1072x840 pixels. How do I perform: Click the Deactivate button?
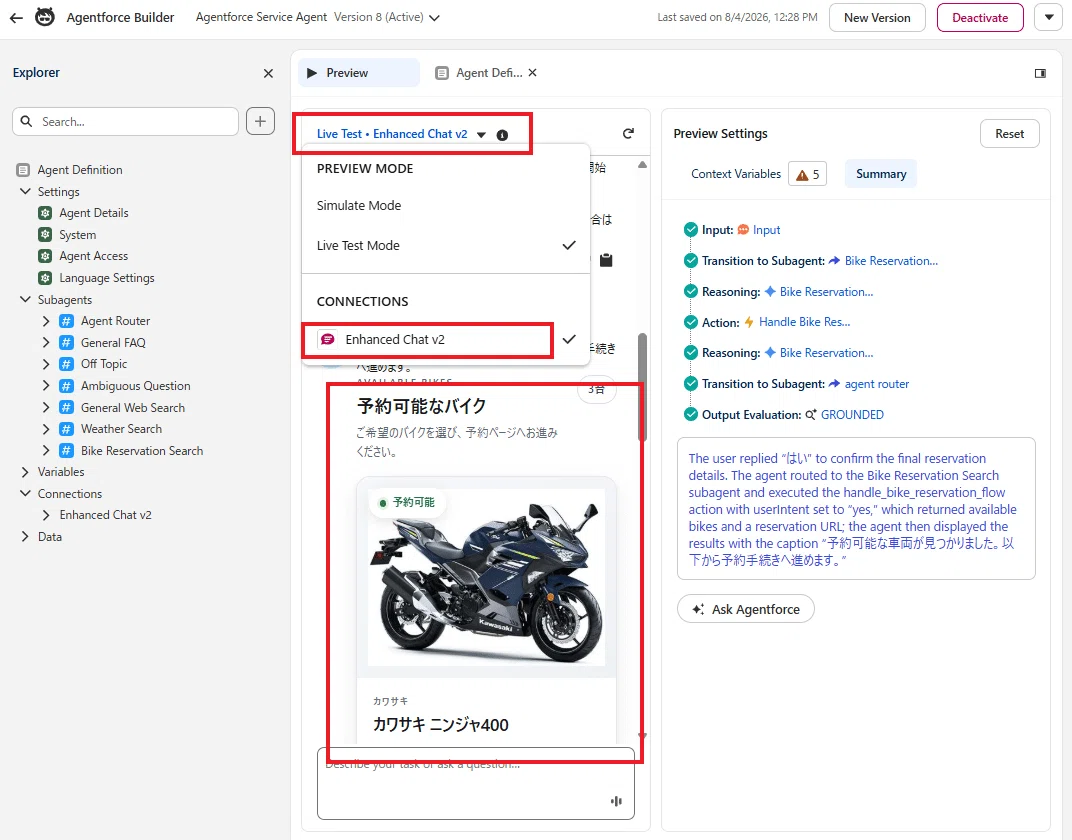click(980, 18)
